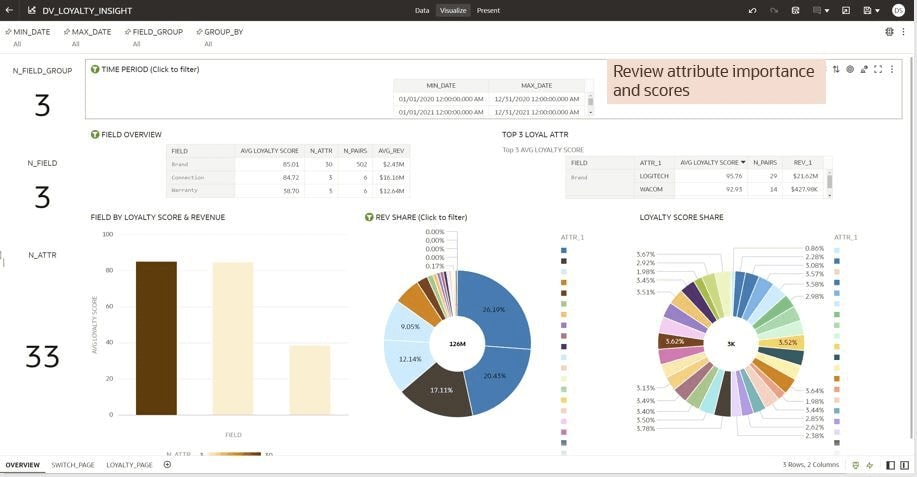The image size is (917, 477).
Task: Switch to the Present mode tab
Action: [488, 10]
